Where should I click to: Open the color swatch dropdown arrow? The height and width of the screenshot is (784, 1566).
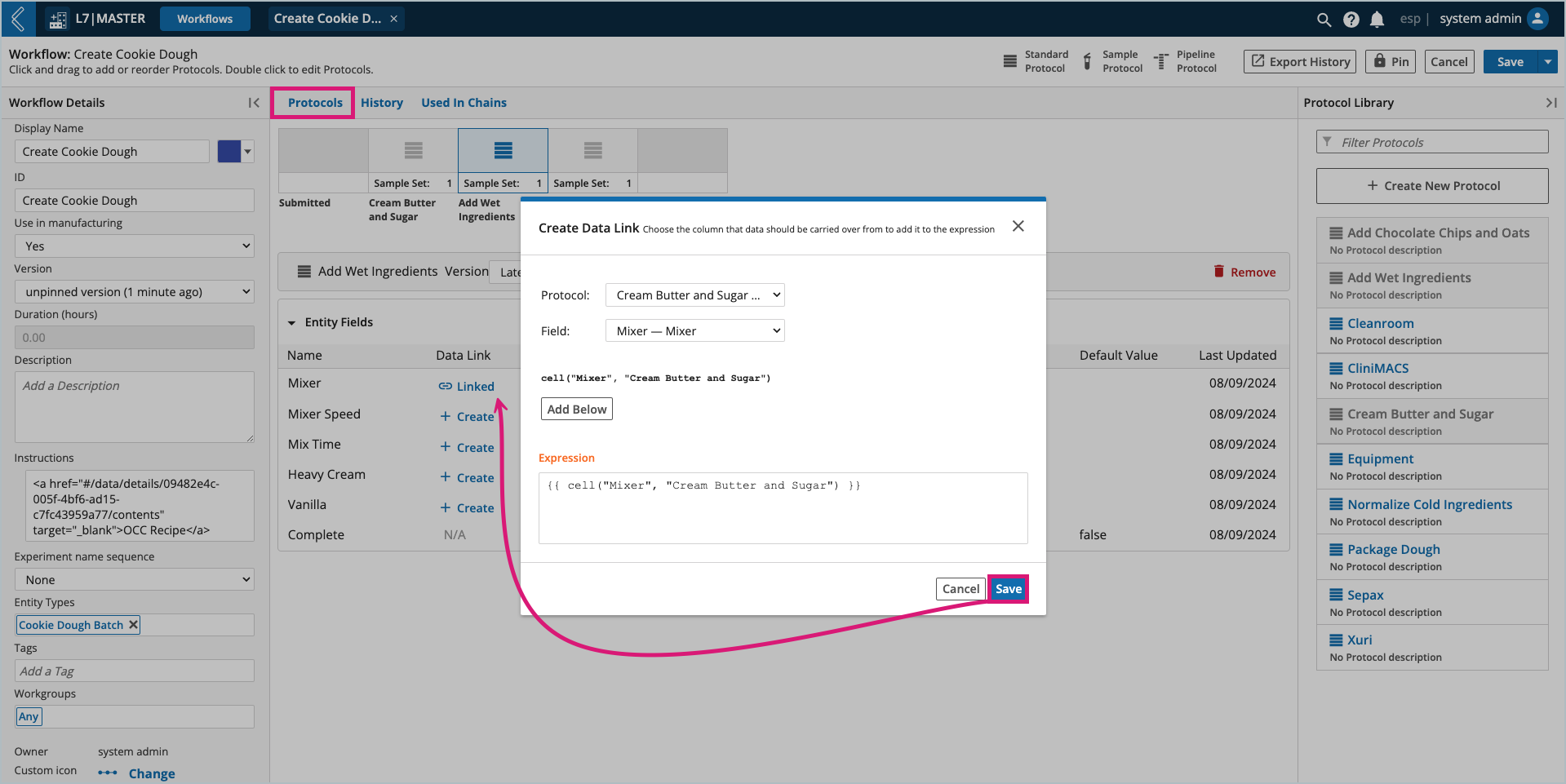click(247, 152)
